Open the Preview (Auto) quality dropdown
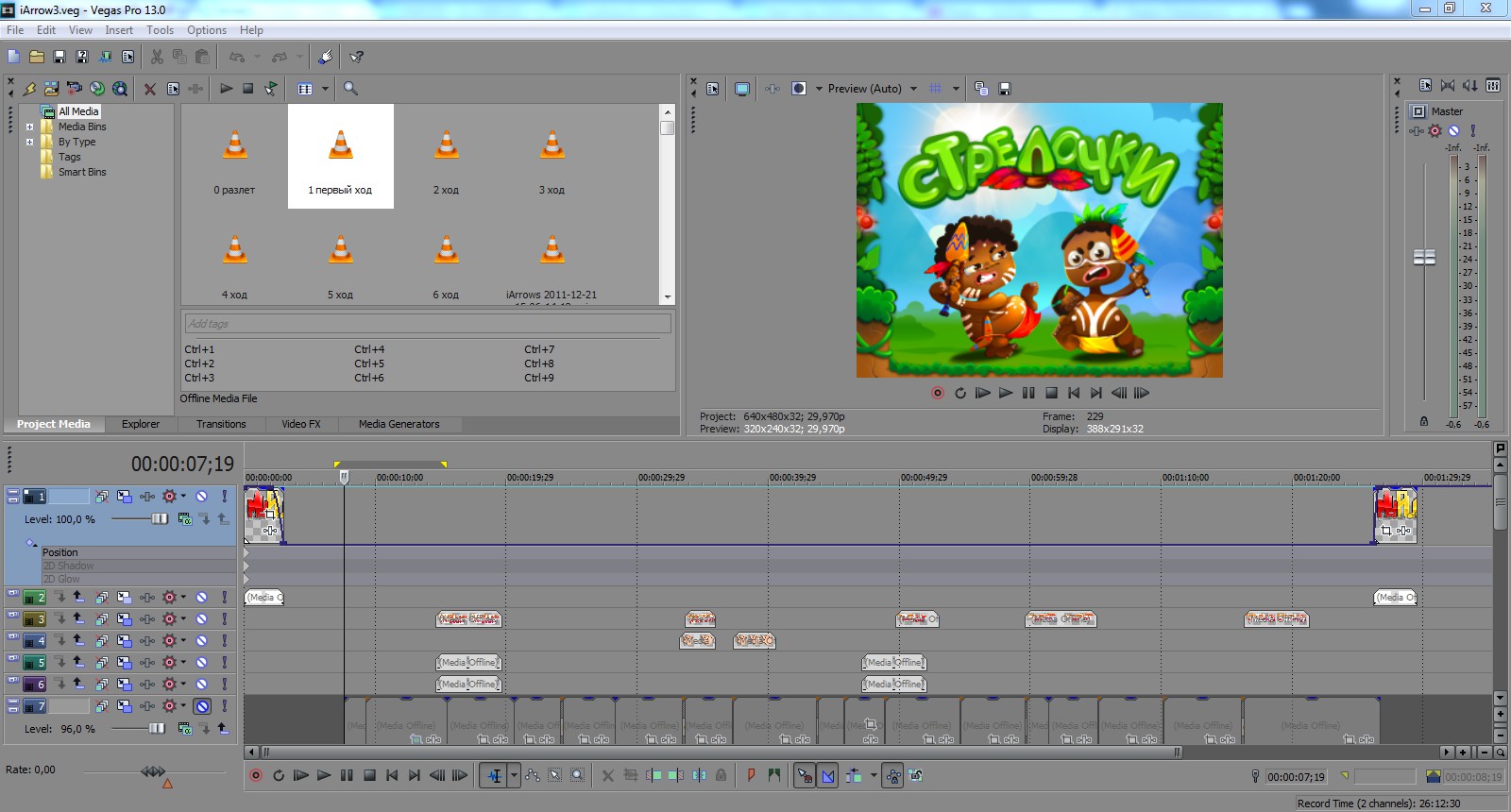Screen dimensions: 1511x812 (913, 89)
